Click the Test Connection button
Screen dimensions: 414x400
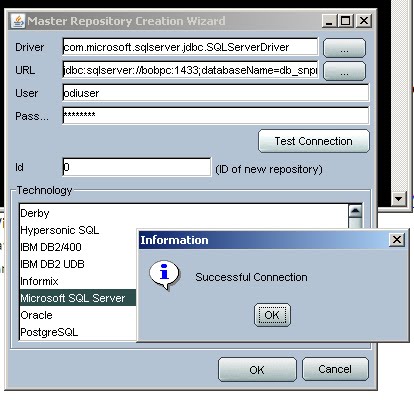click(x=314, y=141)
